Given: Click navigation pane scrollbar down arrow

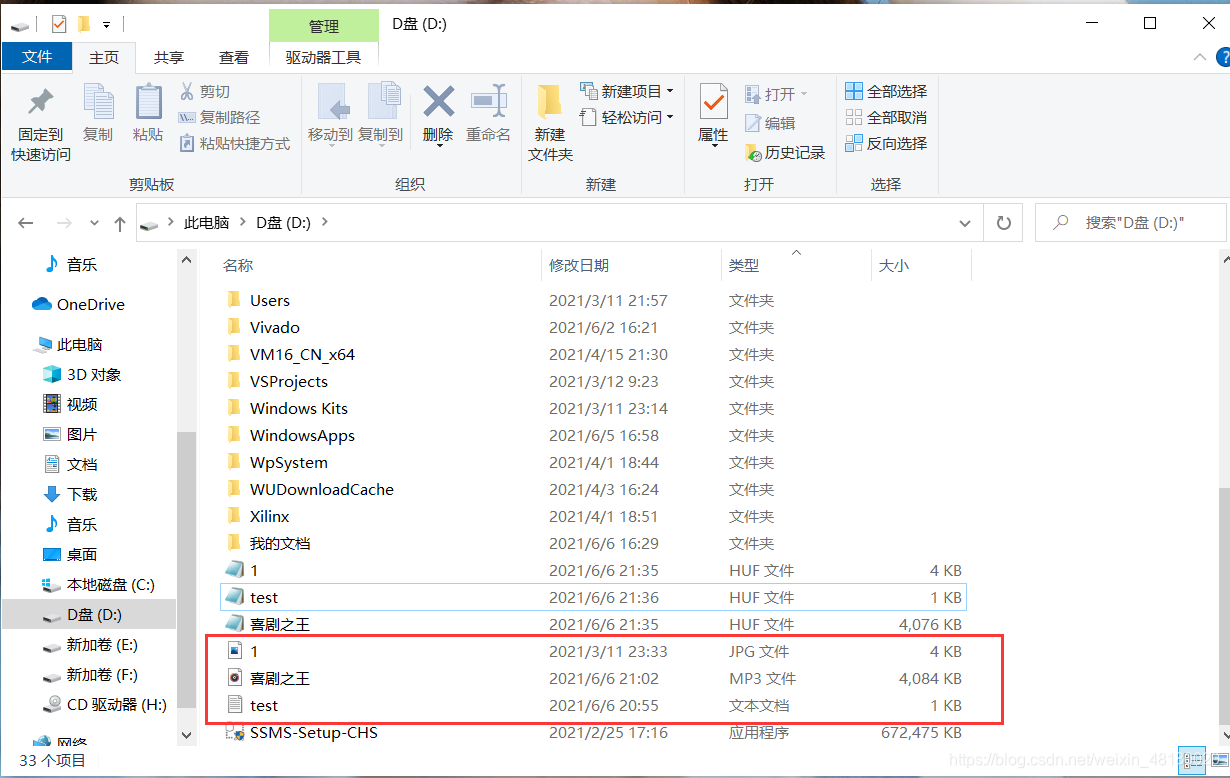Looking at the screenshot, I should [187, 734].
